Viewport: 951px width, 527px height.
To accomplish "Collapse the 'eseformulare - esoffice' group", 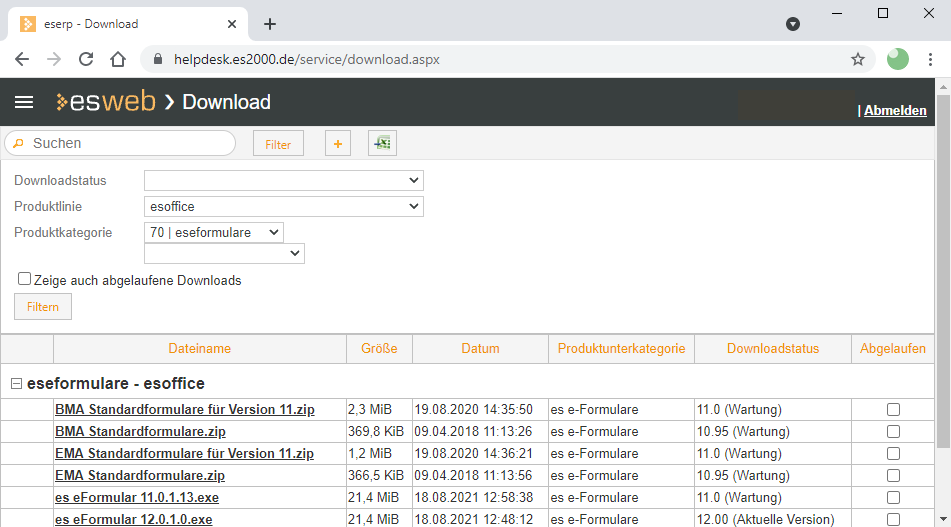I will tap(16, 384).
